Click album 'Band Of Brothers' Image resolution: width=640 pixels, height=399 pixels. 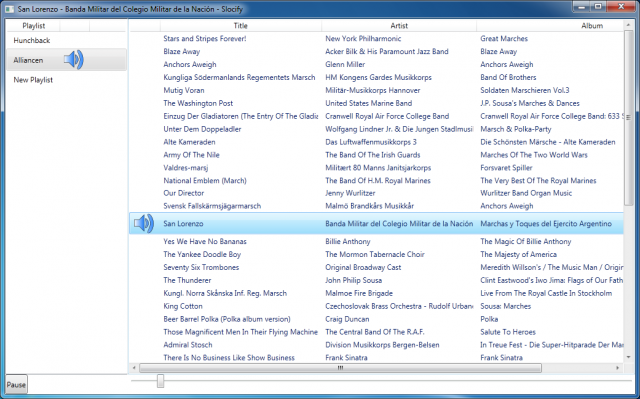[508, 77]
